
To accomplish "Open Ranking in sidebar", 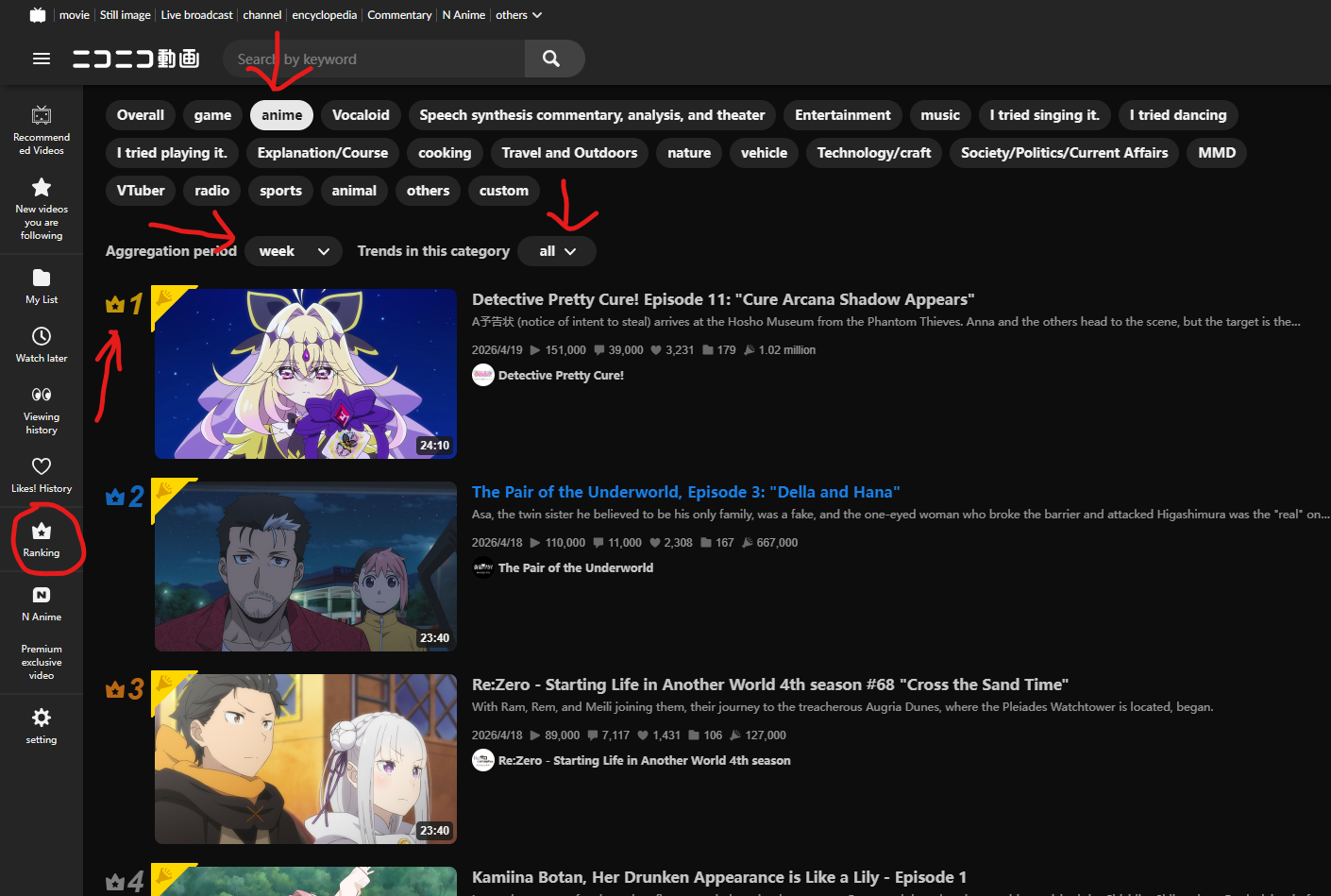I will click(x=42, y=539).
